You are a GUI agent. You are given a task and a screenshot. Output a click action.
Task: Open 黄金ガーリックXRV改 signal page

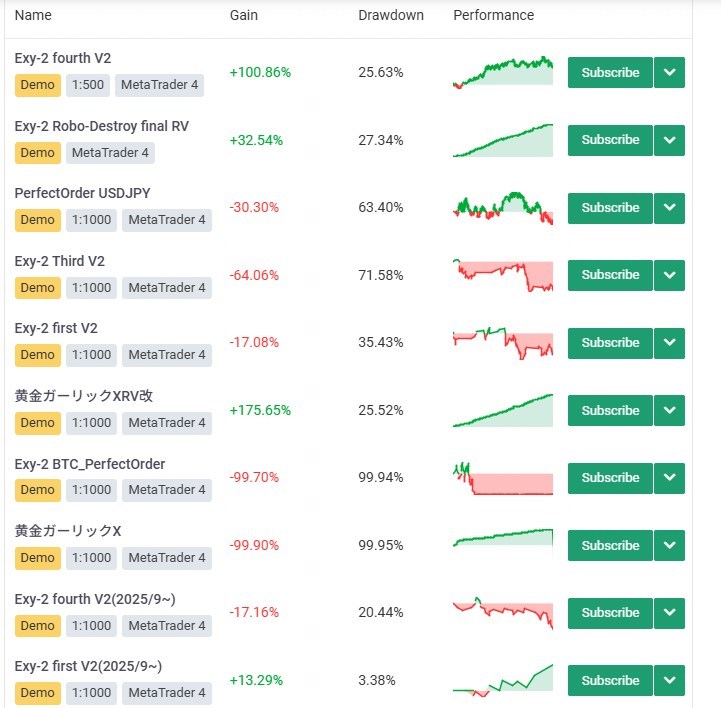click(x=84, y=396)
